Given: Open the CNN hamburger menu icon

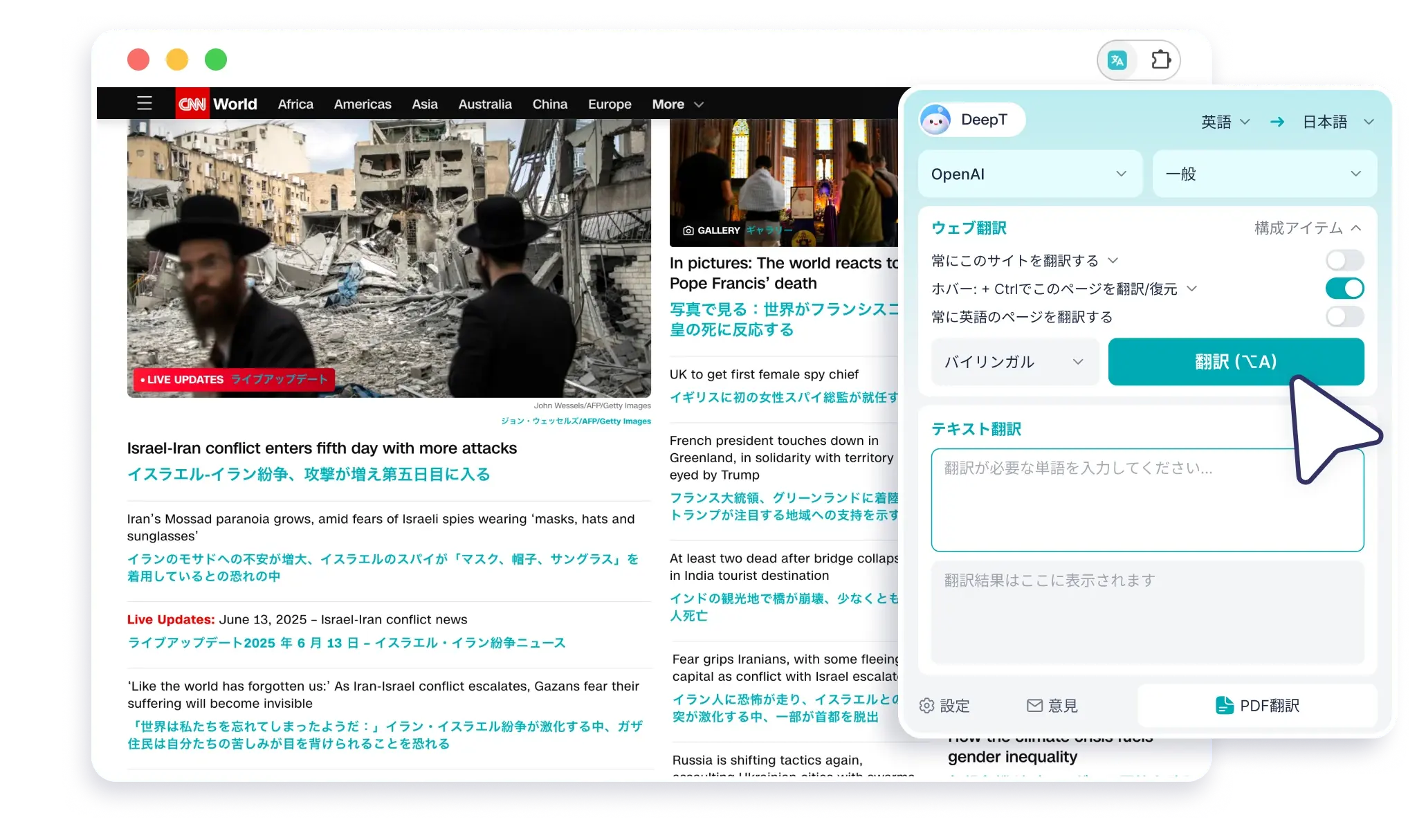Looking at the screenshot, I should tap(144, 102).
